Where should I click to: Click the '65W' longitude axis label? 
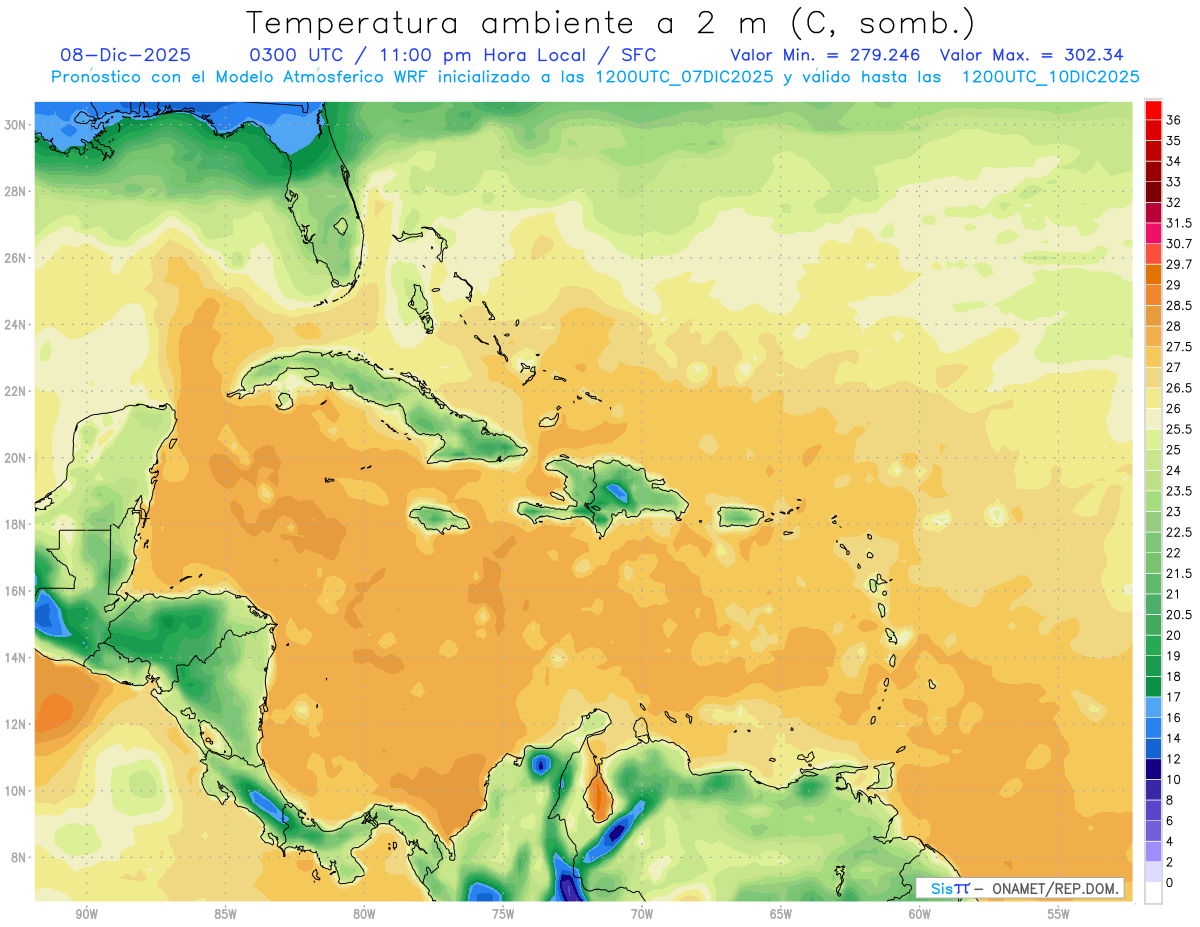tap(781, 914)
